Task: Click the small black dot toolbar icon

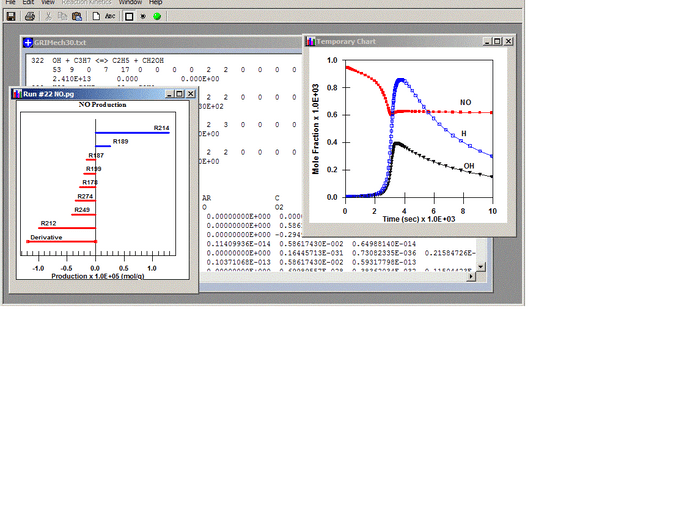Action: 143,16
